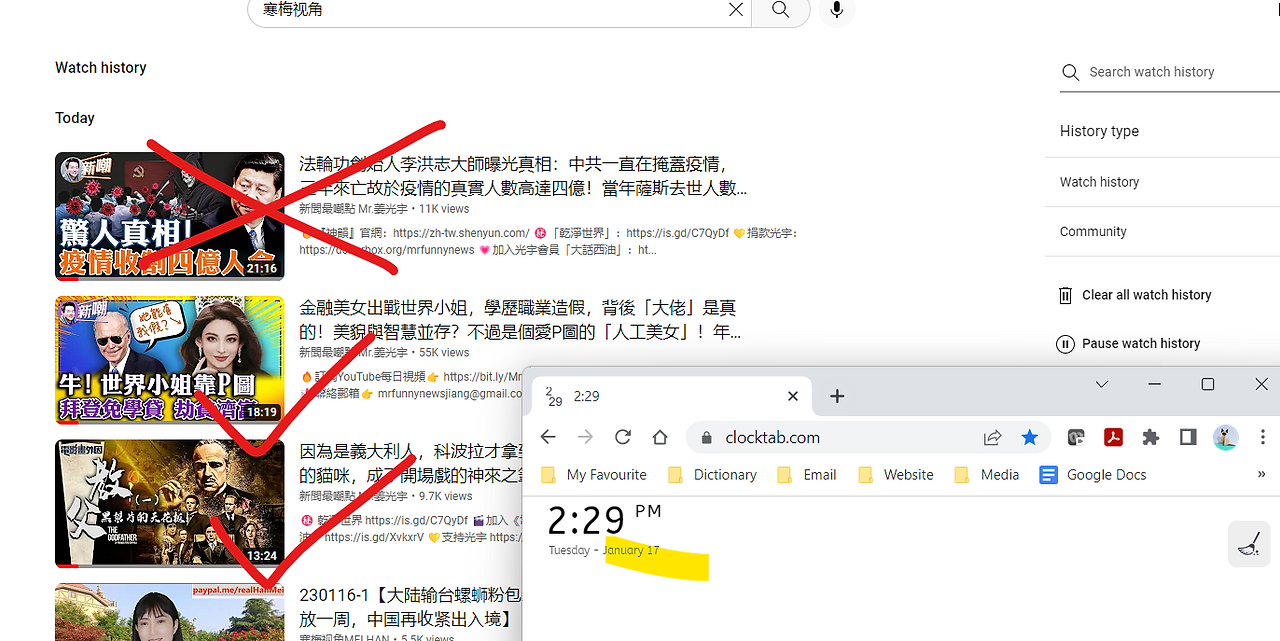This screenshot has height=641, width=1280.
Task: Click Pause watch history
Action: coord(1141,343)
